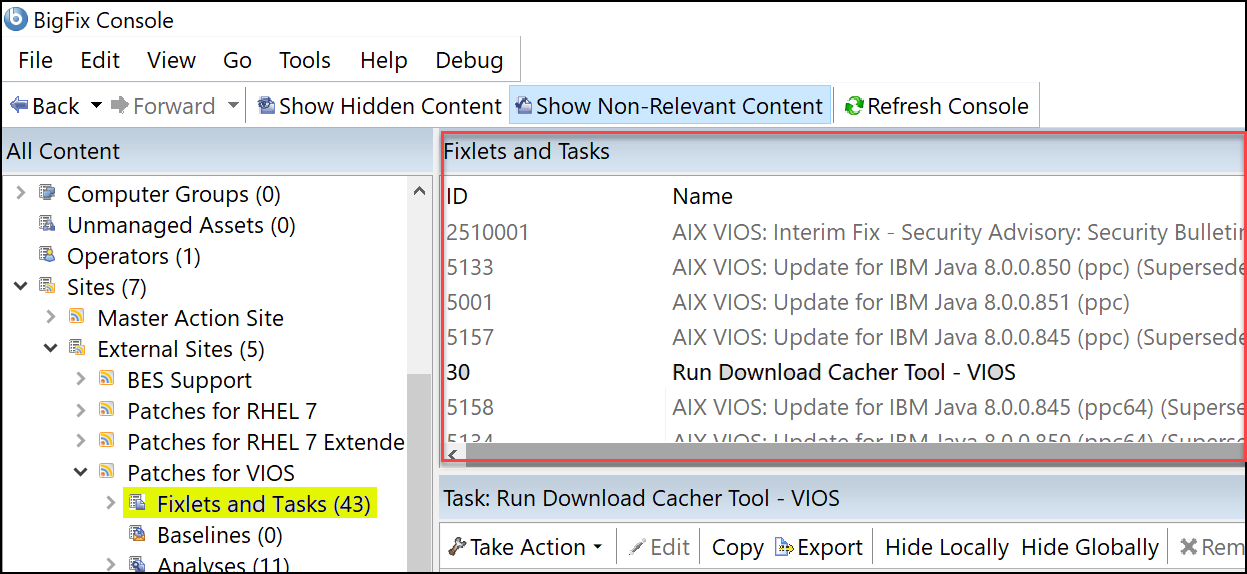Open the Take Action dropdown arrow
This screenshot has height=574, width=1247.
tap(598, 547)
